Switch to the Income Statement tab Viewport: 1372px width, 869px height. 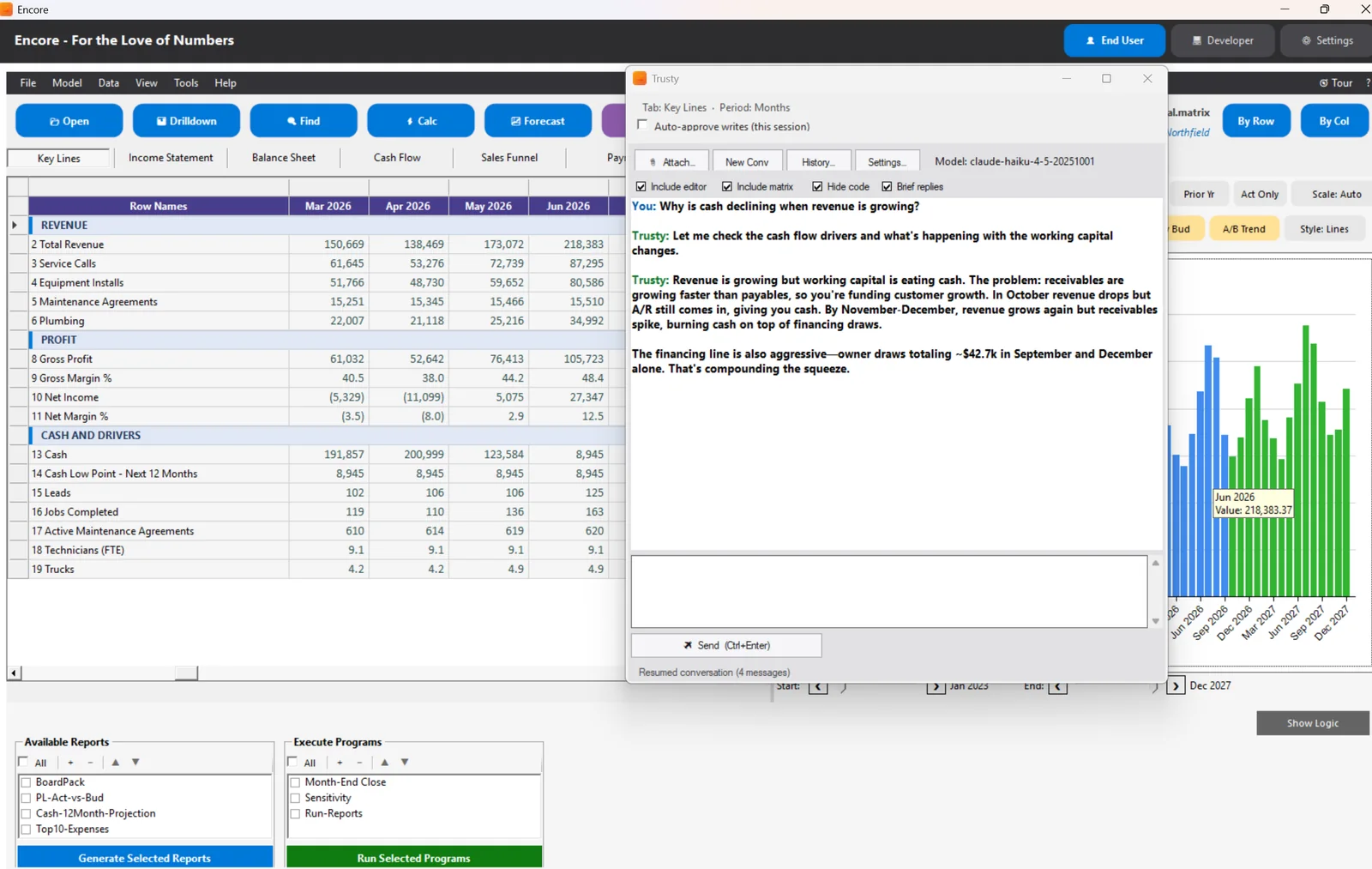[171, 158]
